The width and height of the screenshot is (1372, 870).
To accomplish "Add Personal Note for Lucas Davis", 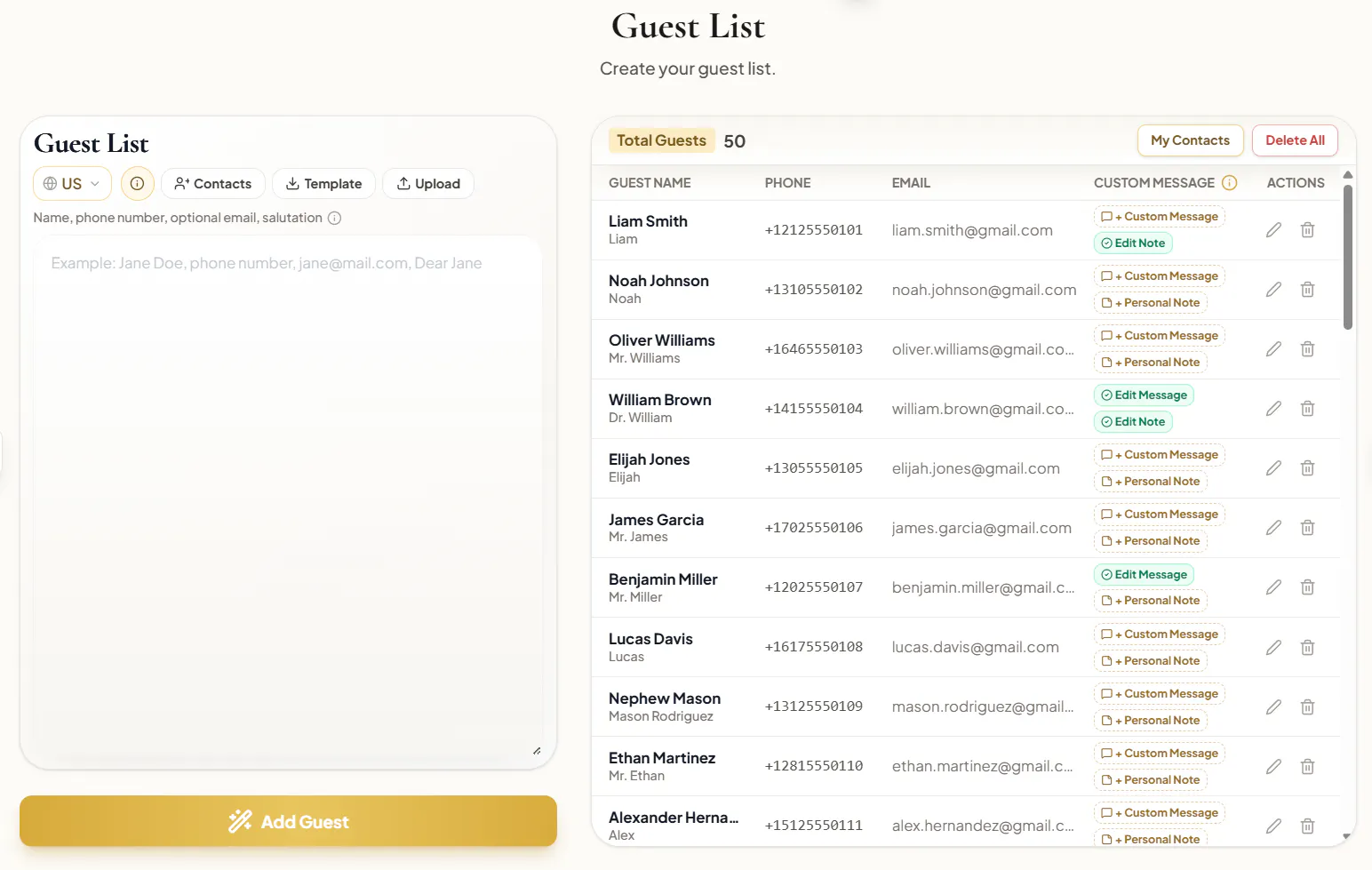I will [1151, 661].
